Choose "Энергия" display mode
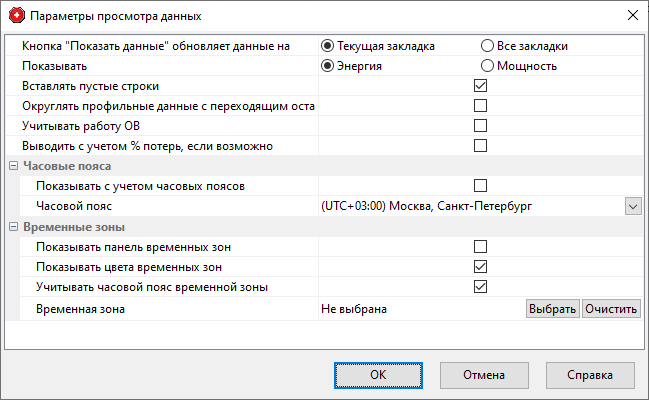649x400 pixels. coord(327,66)
